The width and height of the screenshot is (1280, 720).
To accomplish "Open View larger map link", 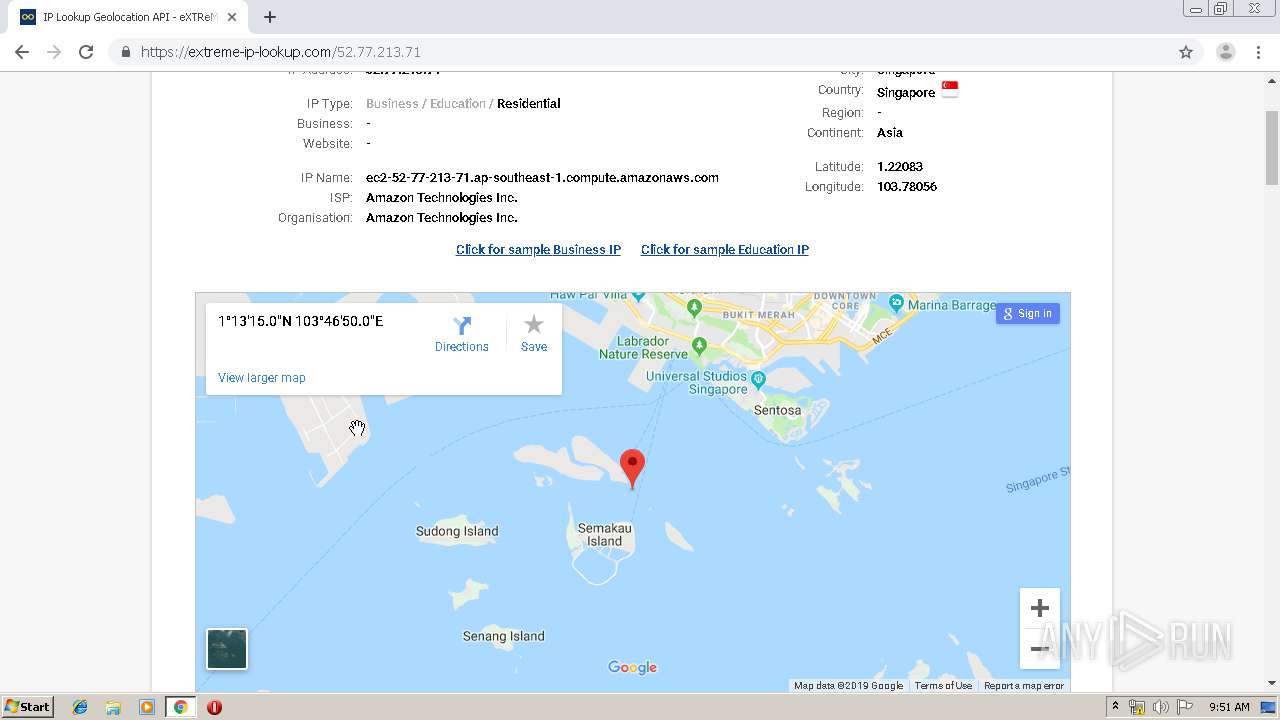I will point(262,378).
